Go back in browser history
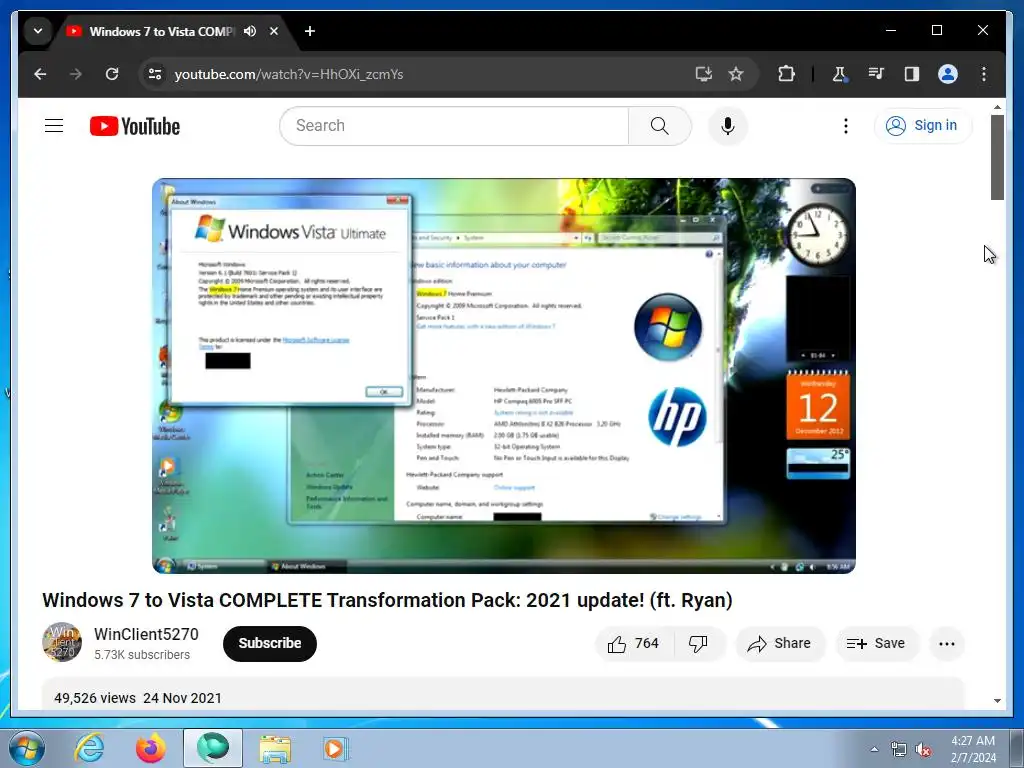Viewport: 1024px width, 768px height. (x=40, y=74)
